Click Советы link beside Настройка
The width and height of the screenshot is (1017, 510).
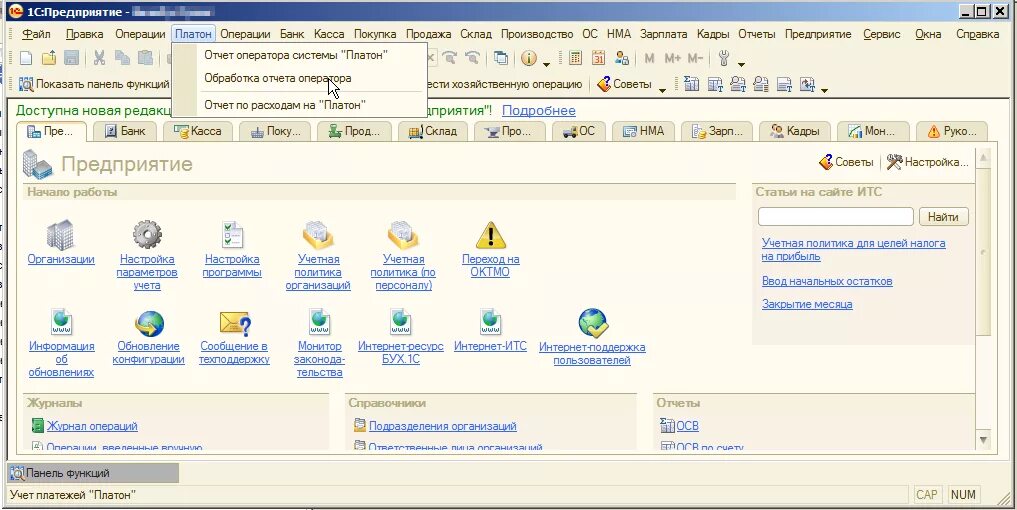coord(846,162)
